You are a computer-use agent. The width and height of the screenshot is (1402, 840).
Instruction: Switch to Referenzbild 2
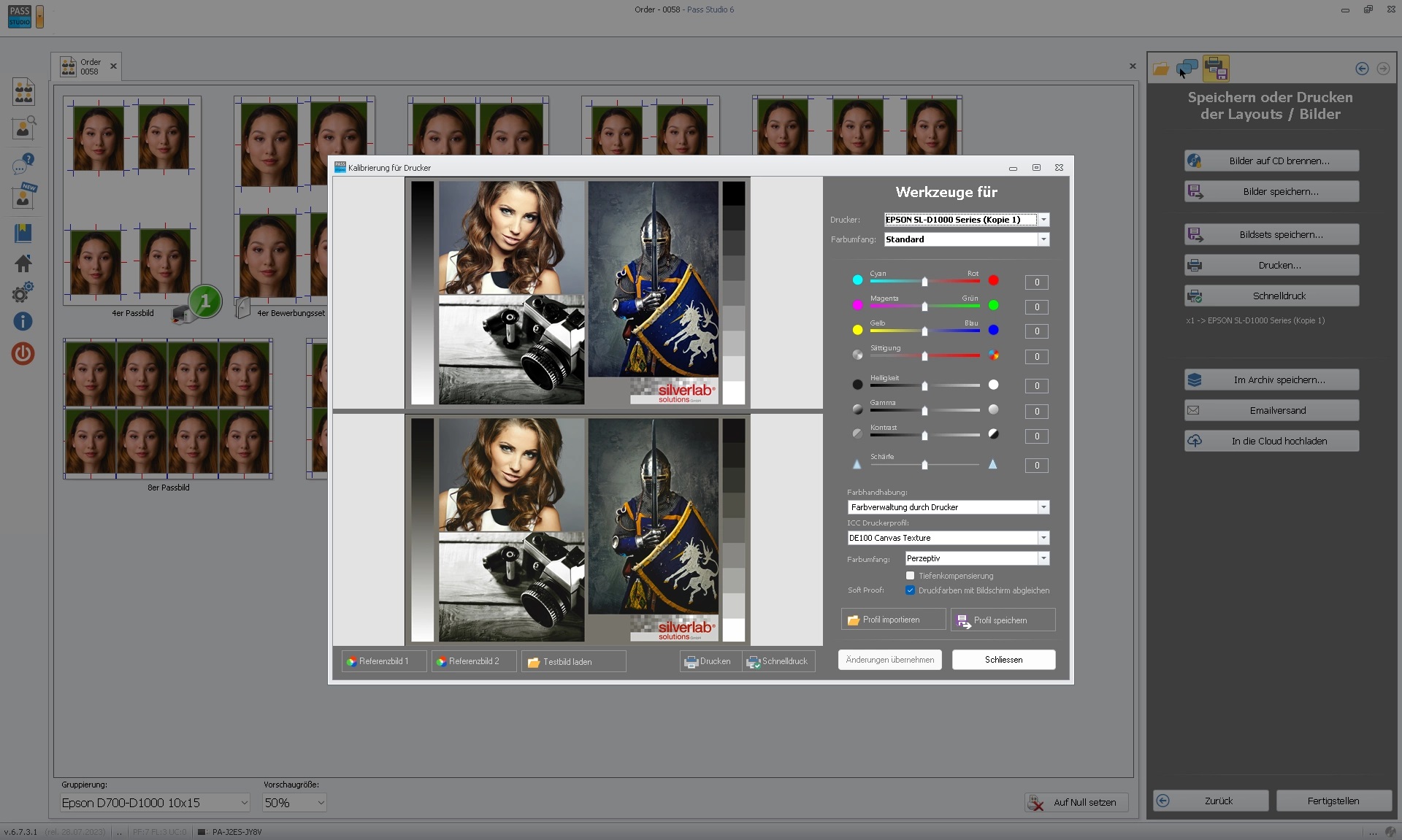[x=474, y=661]
